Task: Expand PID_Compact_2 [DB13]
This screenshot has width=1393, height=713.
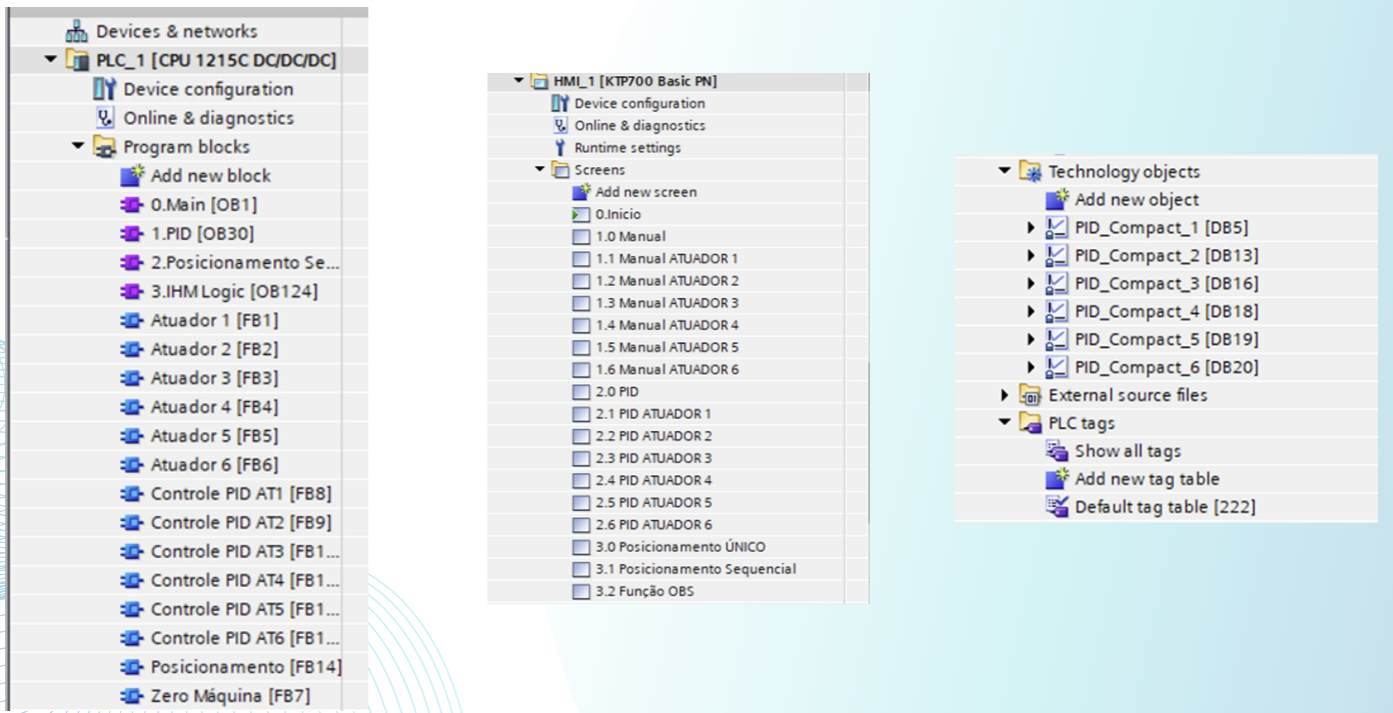Action: pyautogui.click(x=1031, y=256)
